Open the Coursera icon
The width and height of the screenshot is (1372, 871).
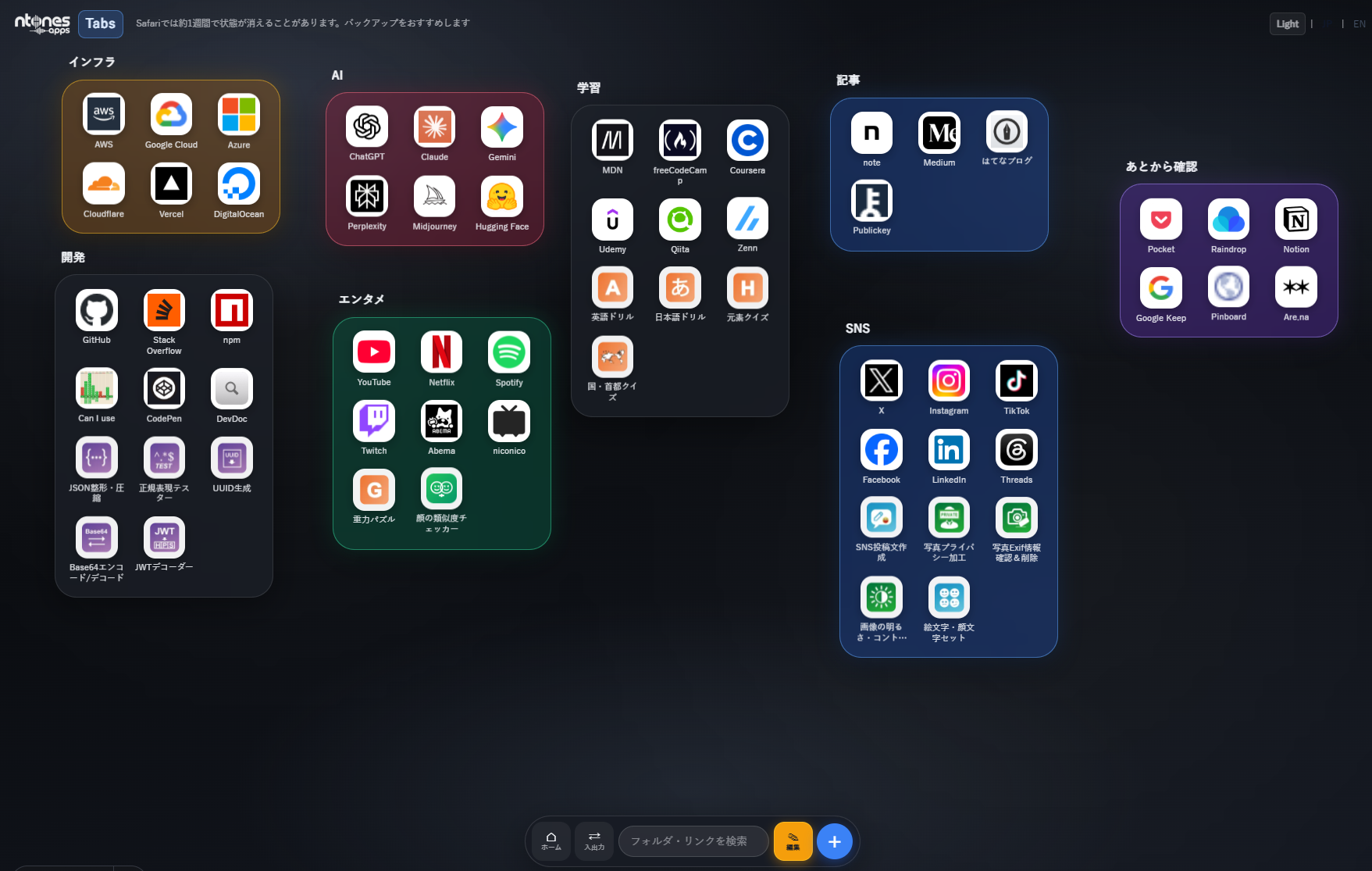747,141
